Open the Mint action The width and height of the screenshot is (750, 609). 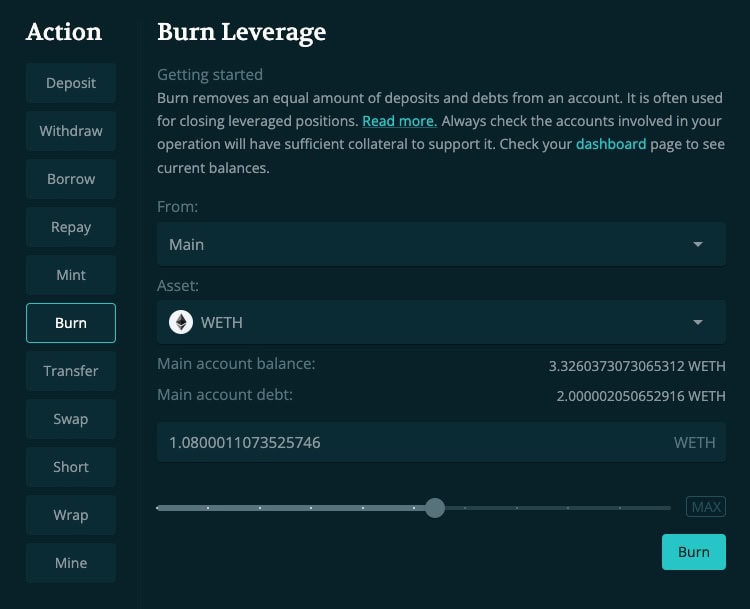[x=71, y=275]
